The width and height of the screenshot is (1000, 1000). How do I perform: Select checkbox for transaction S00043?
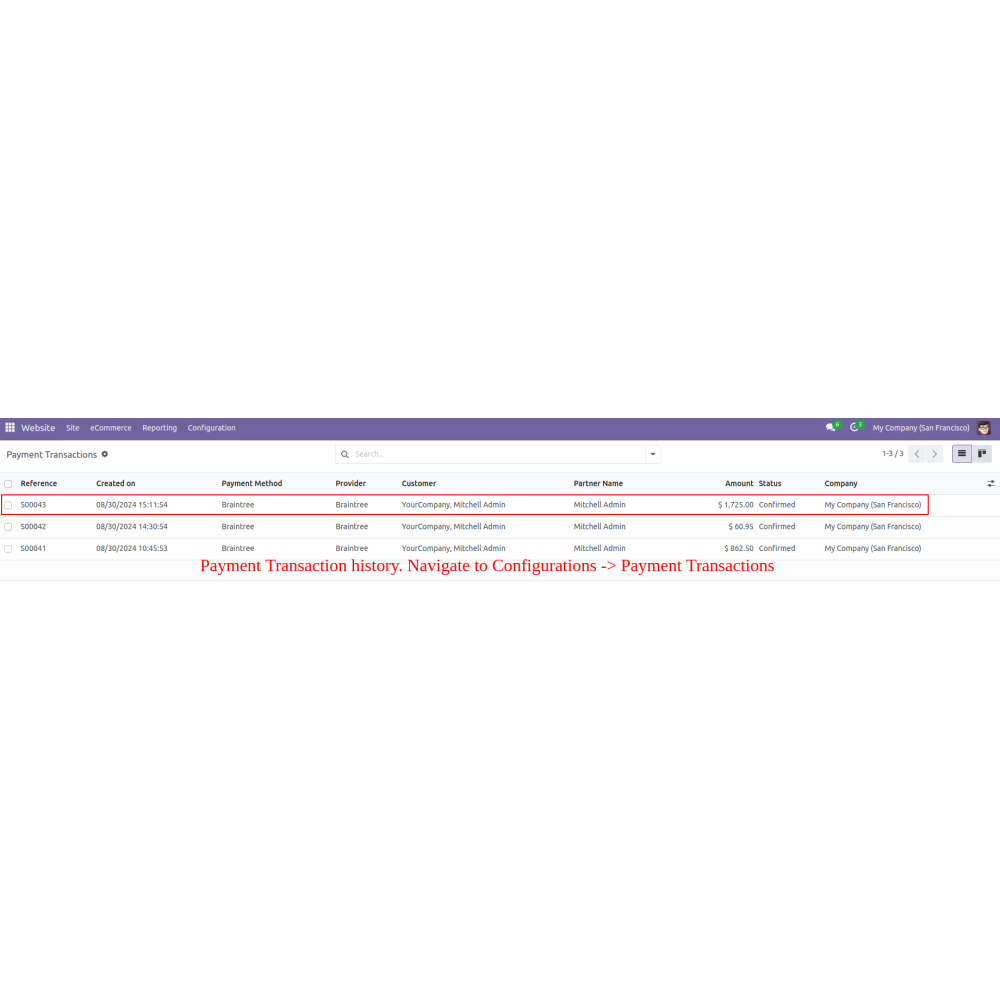pyautogui.click(x=8, y=505)
